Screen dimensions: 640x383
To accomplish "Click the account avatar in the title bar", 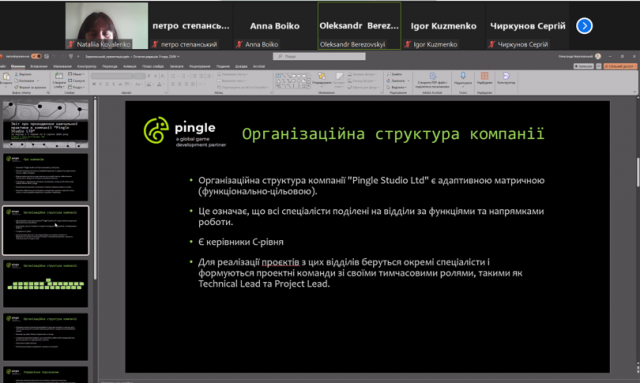I will 598,56.
